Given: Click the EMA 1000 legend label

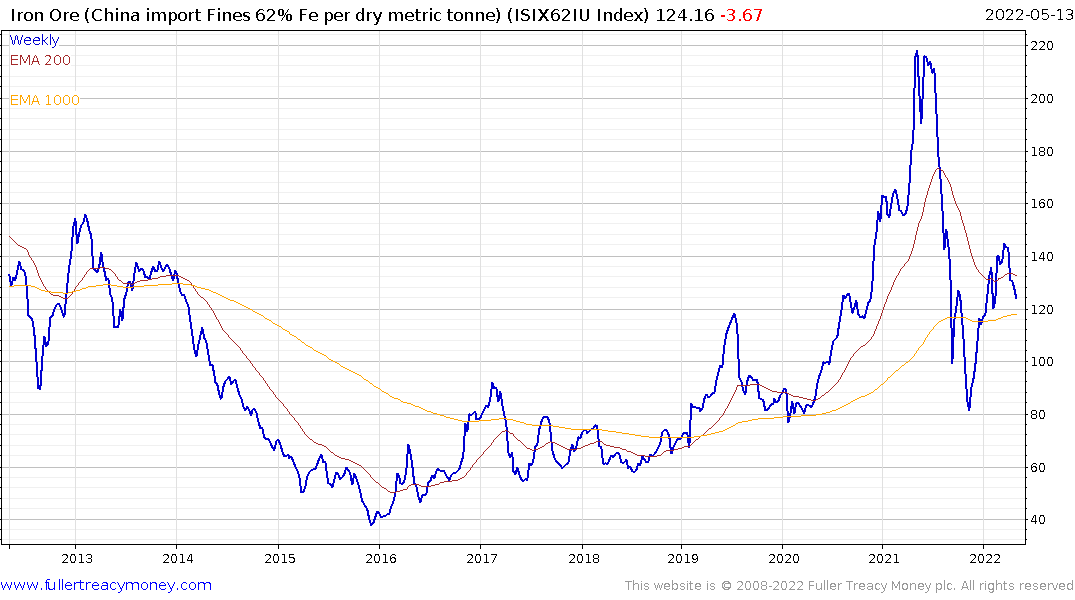Looking at the screenshot, I should click(x=45, y=100).
